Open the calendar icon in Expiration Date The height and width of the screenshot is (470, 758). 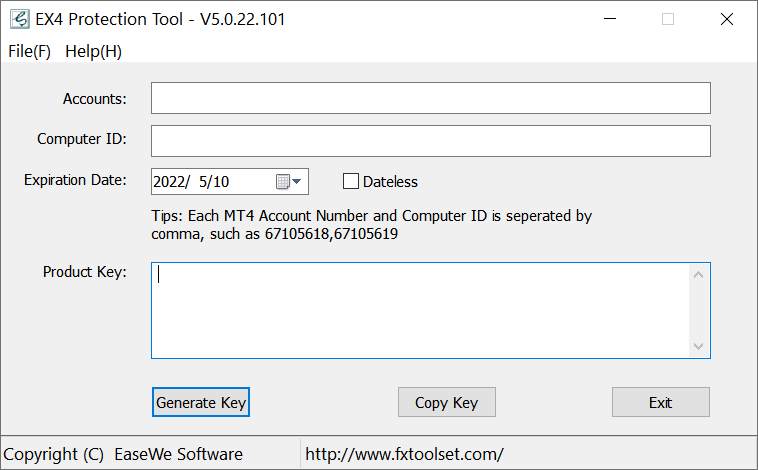(x=283, y=181)
